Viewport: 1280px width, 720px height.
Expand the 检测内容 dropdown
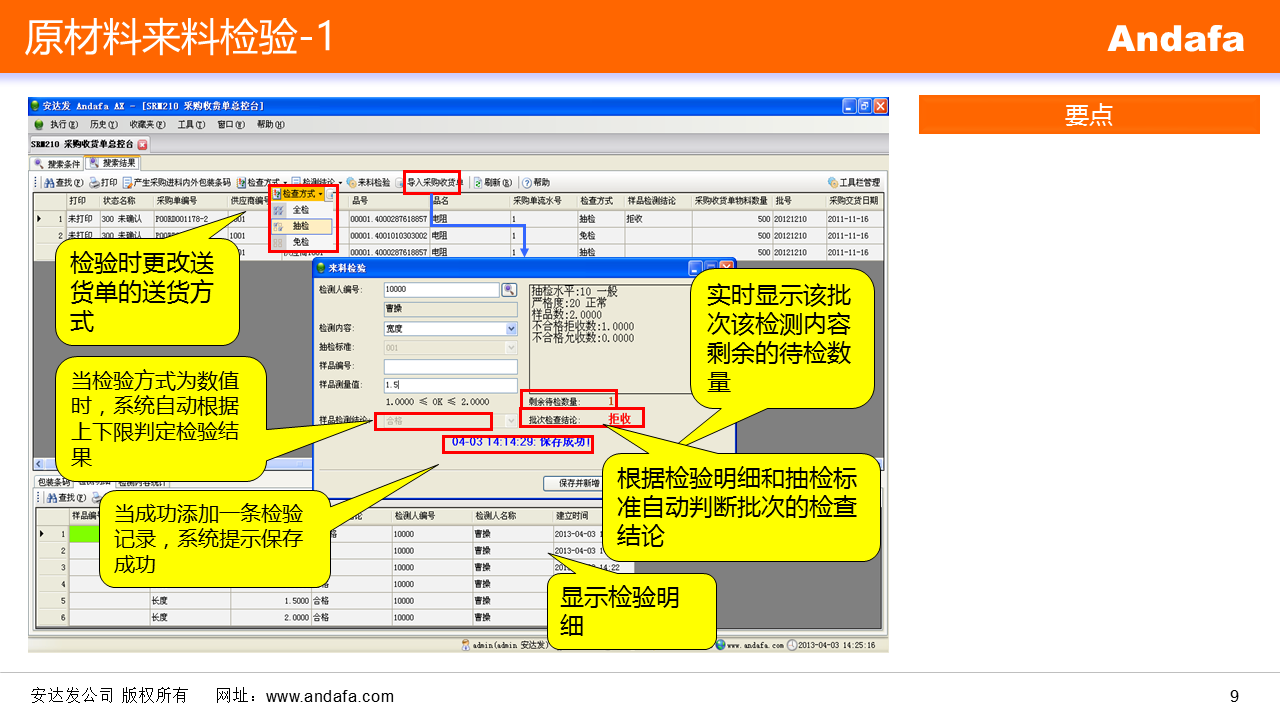[511, 328]
